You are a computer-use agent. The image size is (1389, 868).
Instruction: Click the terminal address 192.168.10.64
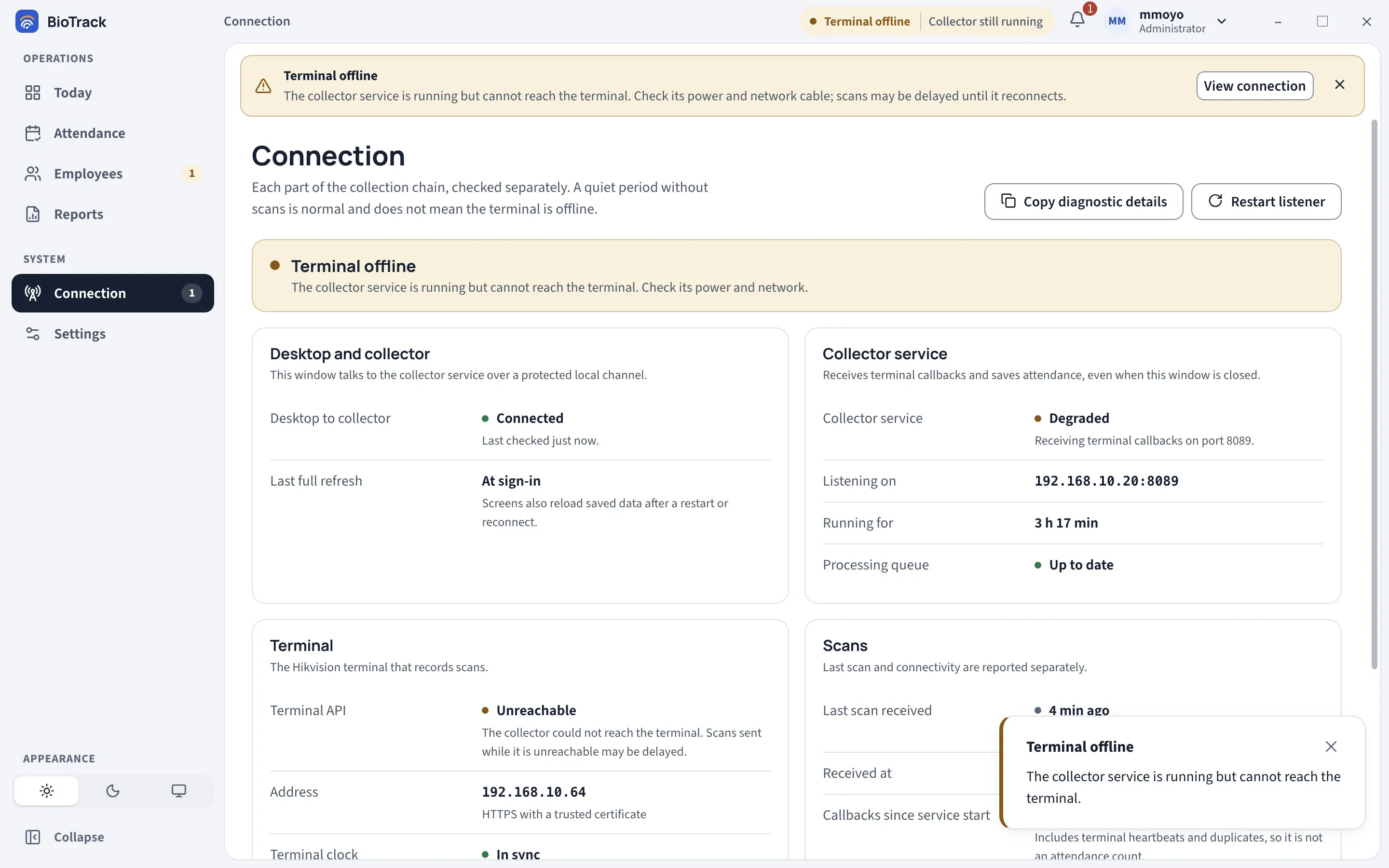tap(534, 792)
